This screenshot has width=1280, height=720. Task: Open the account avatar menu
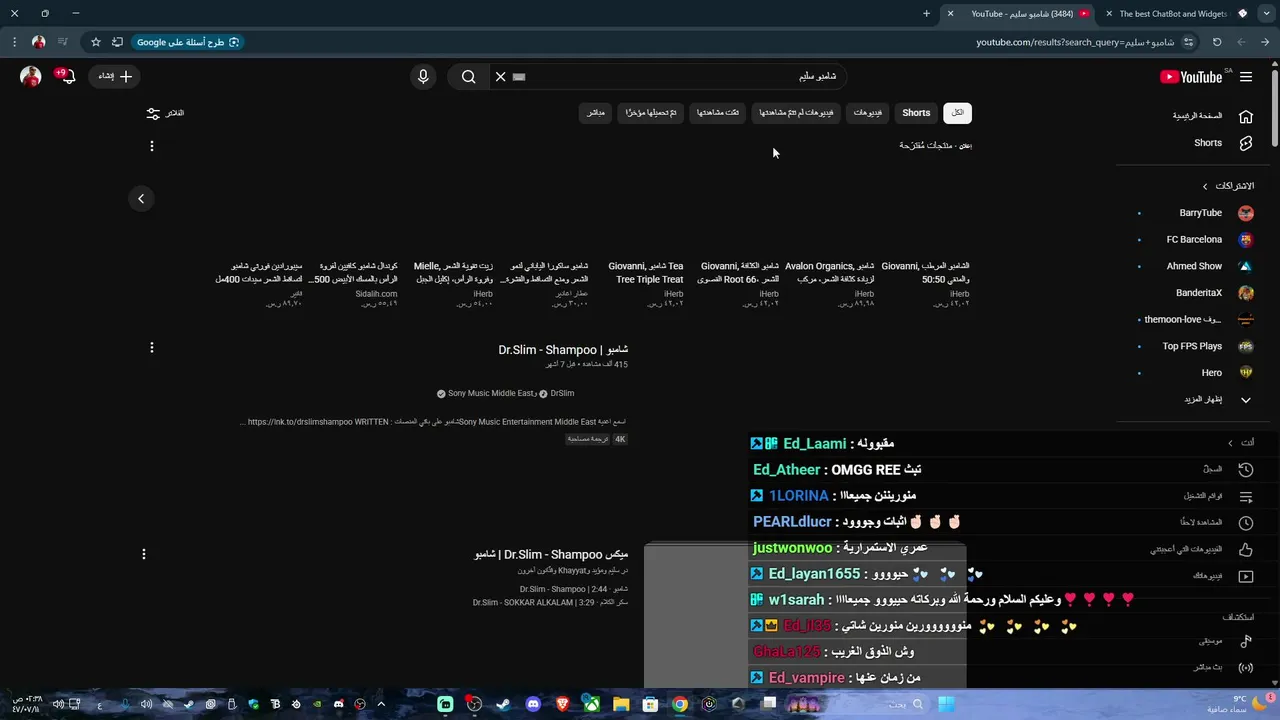click(31, 76)
